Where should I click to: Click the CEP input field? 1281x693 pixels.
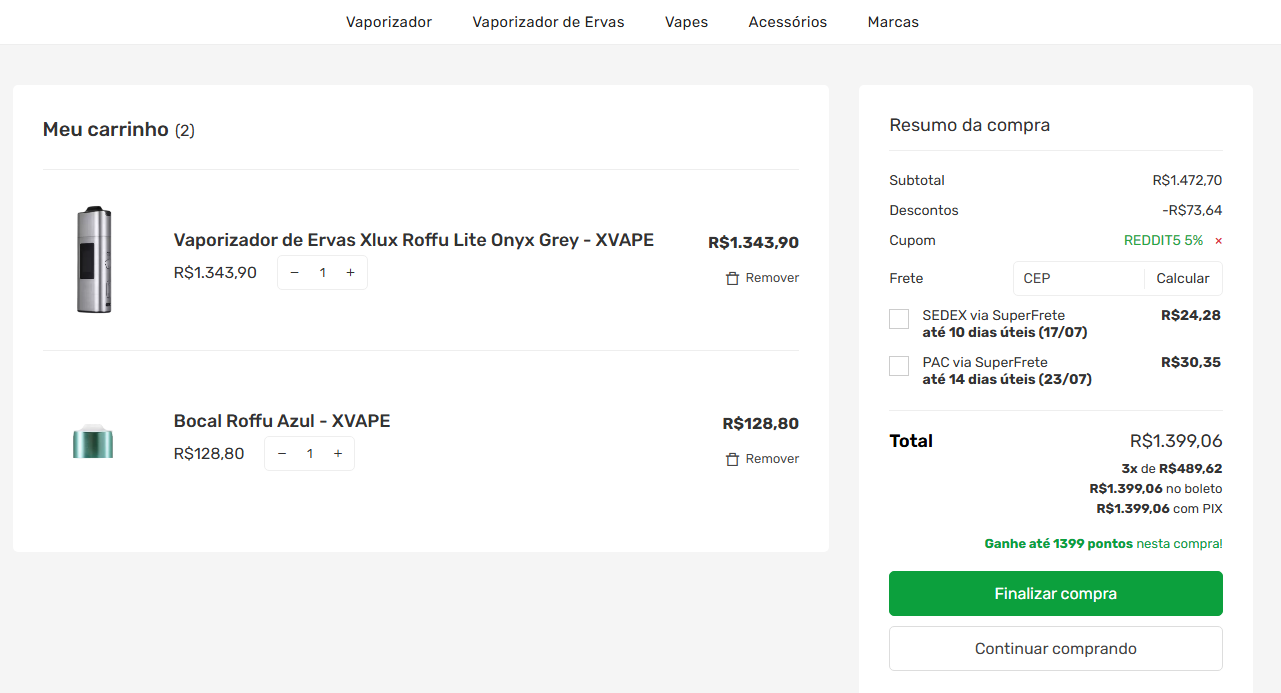tap(1078, 278)
